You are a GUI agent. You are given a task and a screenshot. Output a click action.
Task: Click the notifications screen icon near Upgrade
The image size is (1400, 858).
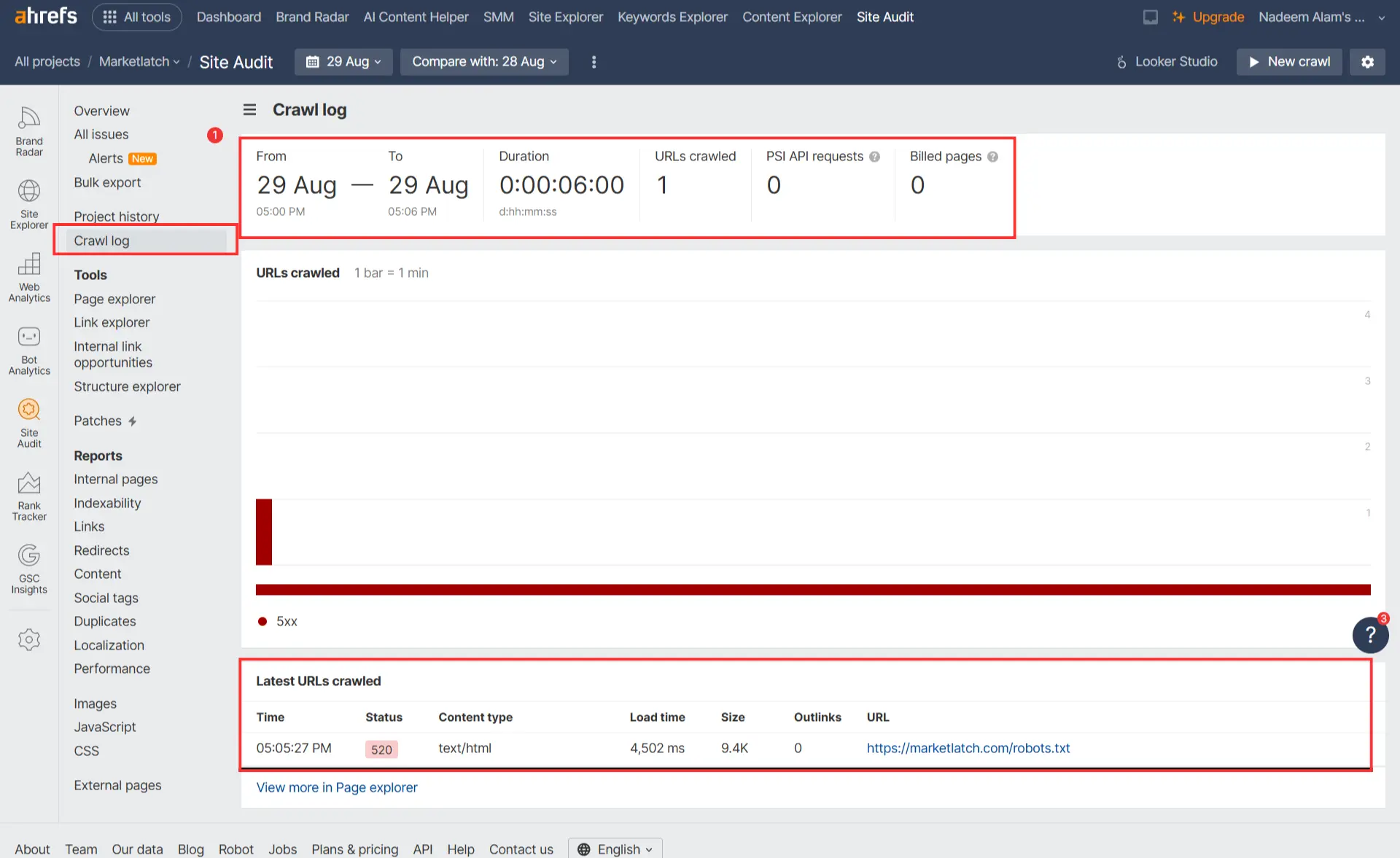[x=1150, y=17]
